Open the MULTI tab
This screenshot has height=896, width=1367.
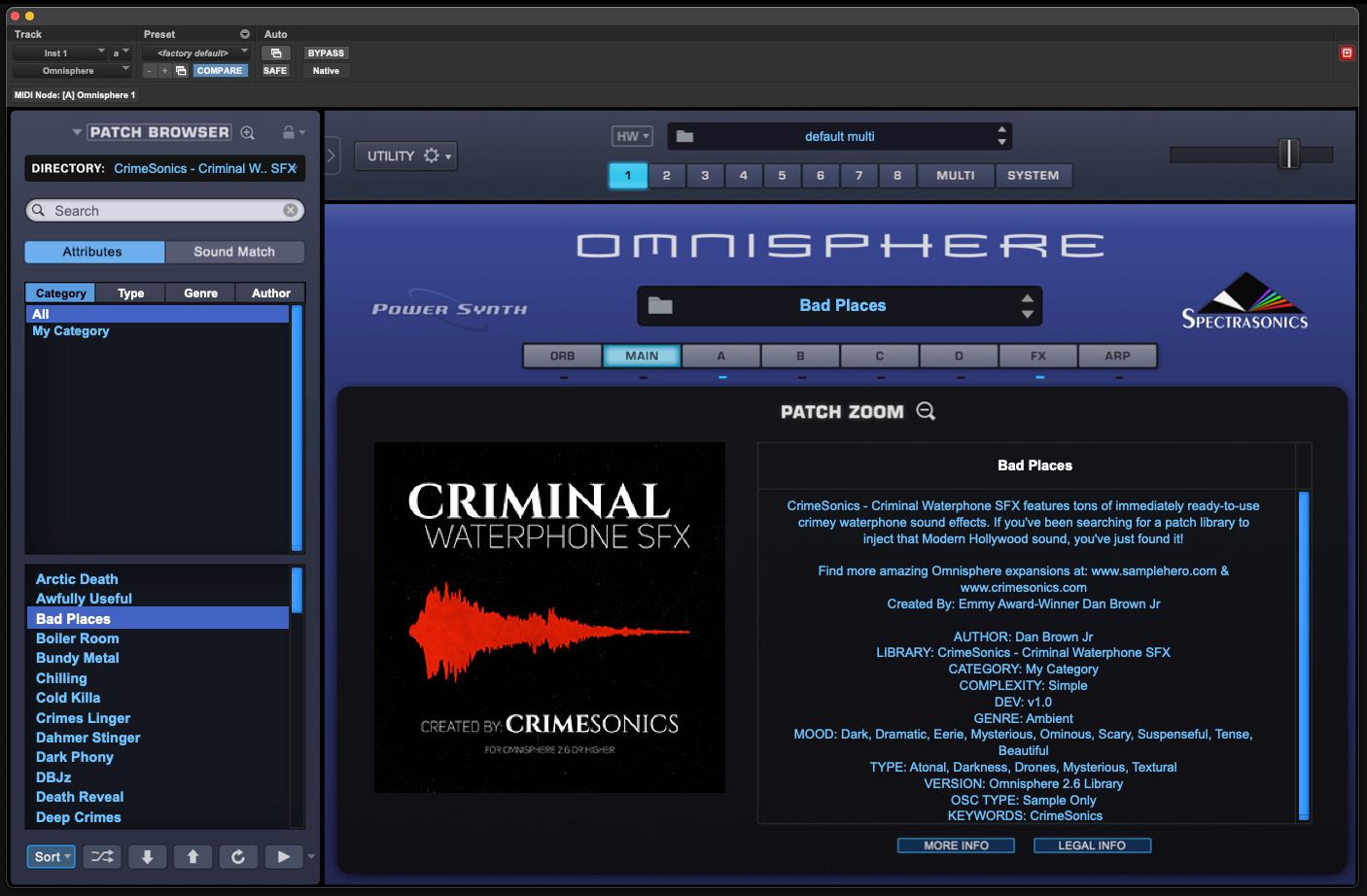tap(956, 175)
